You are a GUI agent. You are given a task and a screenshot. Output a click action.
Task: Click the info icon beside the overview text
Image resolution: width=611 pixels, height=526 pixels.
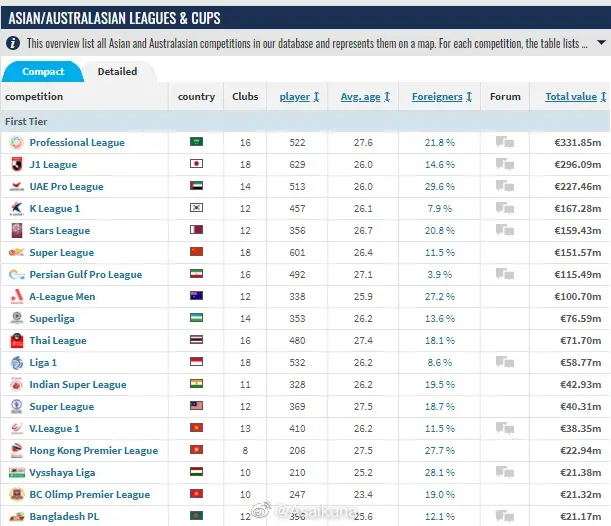13,44
